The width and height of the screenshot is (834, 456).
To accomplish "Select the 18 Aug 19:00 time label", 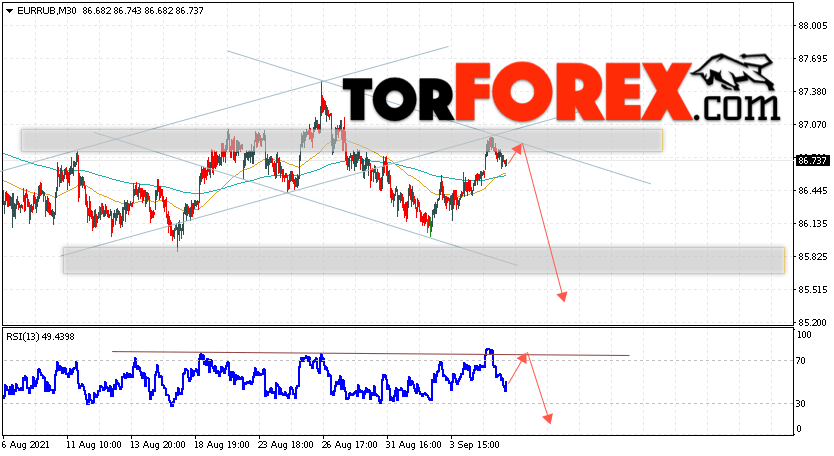I will (222, 444).
